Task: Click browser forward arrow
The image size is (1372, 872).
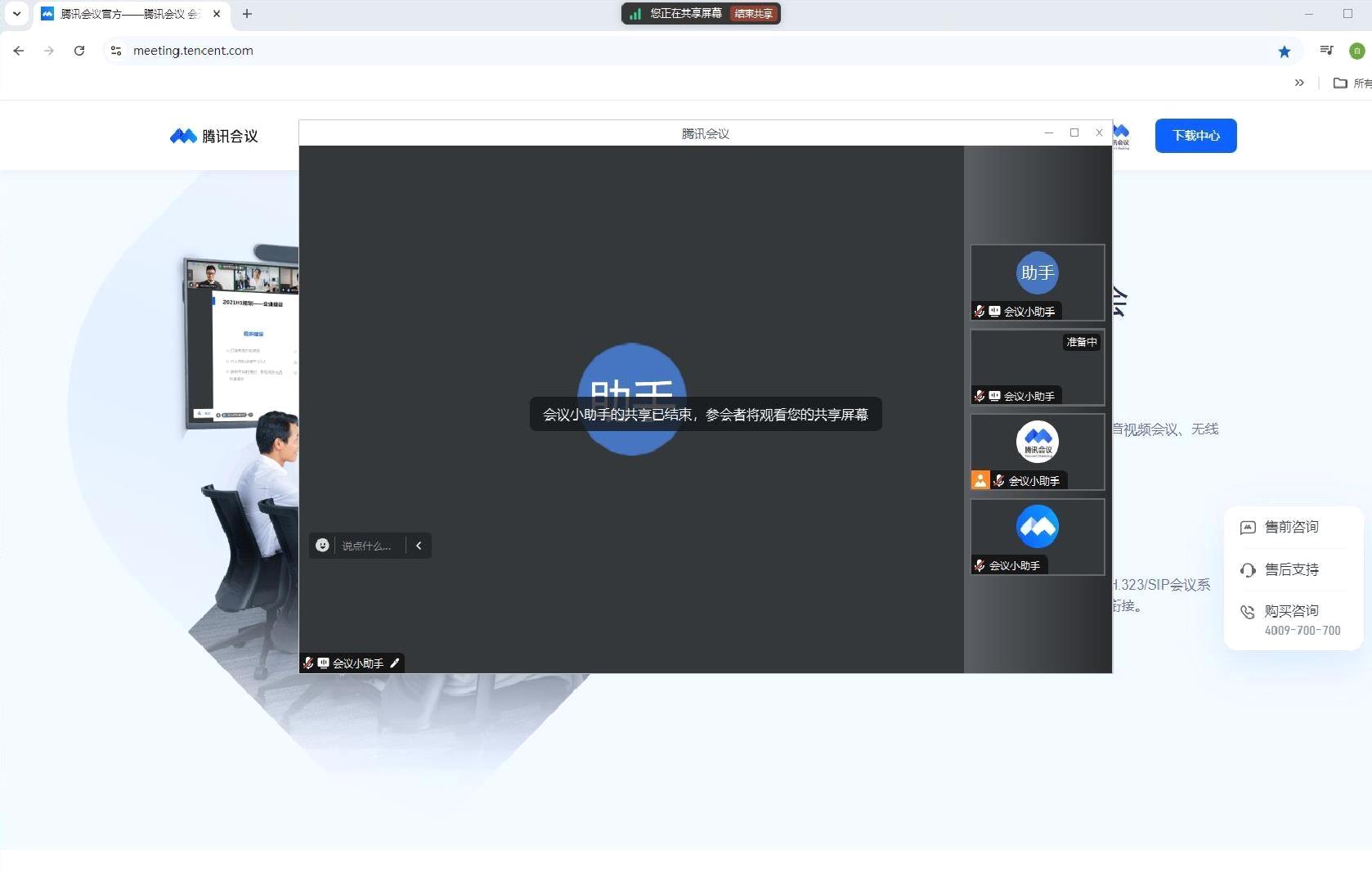Action: (x=49, y=51)
